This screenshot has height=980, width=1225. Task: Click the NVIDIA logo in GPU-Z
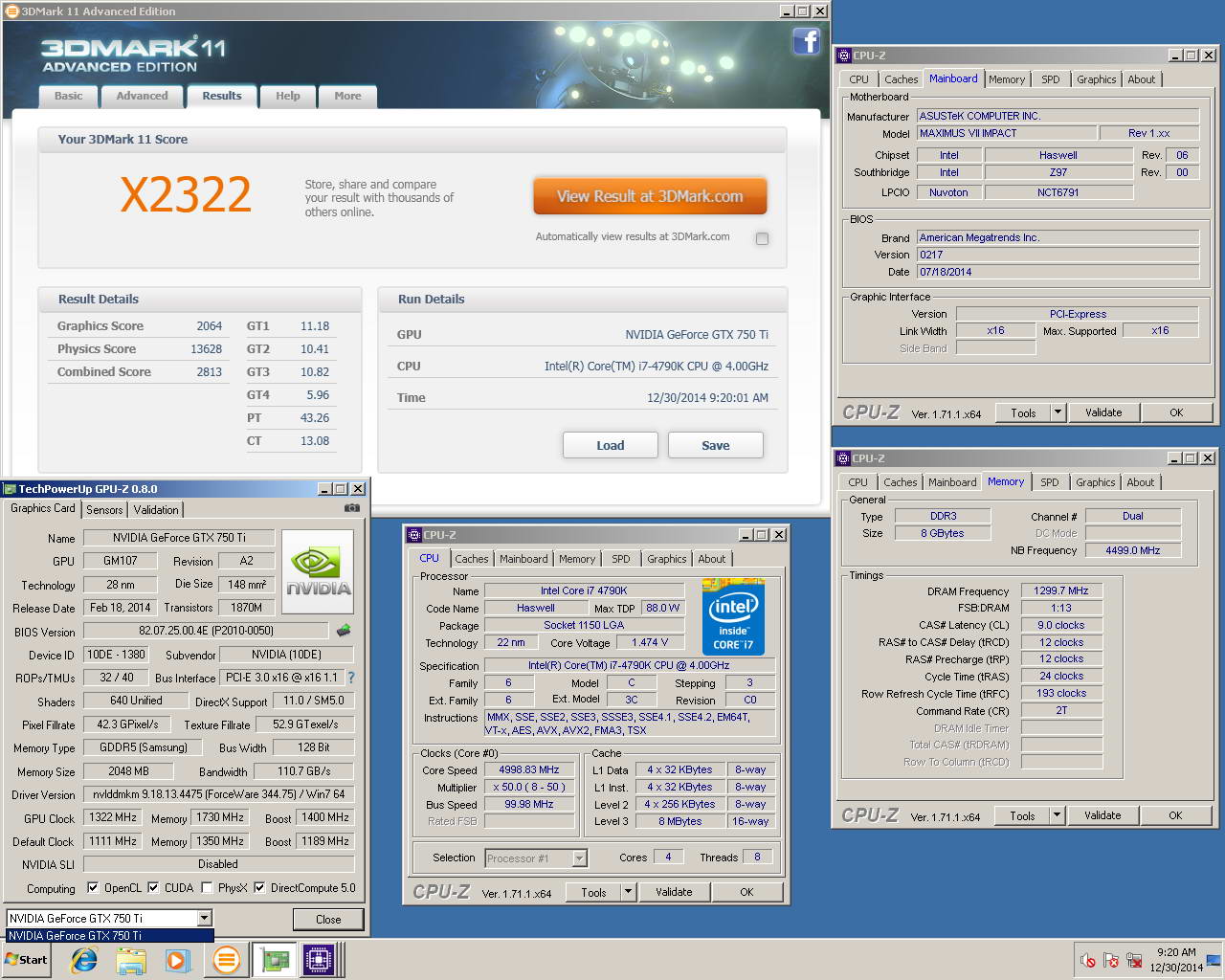pyautogui.click(x=319, y=572)
